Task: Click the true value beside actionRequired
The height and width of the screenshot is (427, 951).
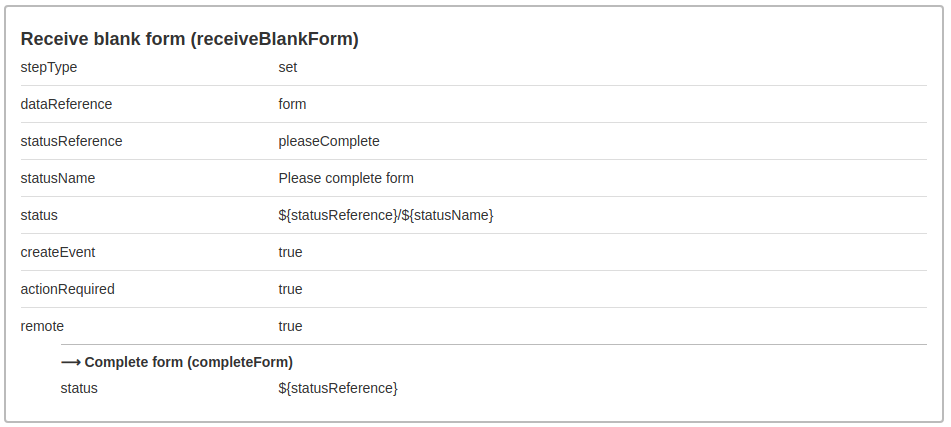Action: pos(290,289)
